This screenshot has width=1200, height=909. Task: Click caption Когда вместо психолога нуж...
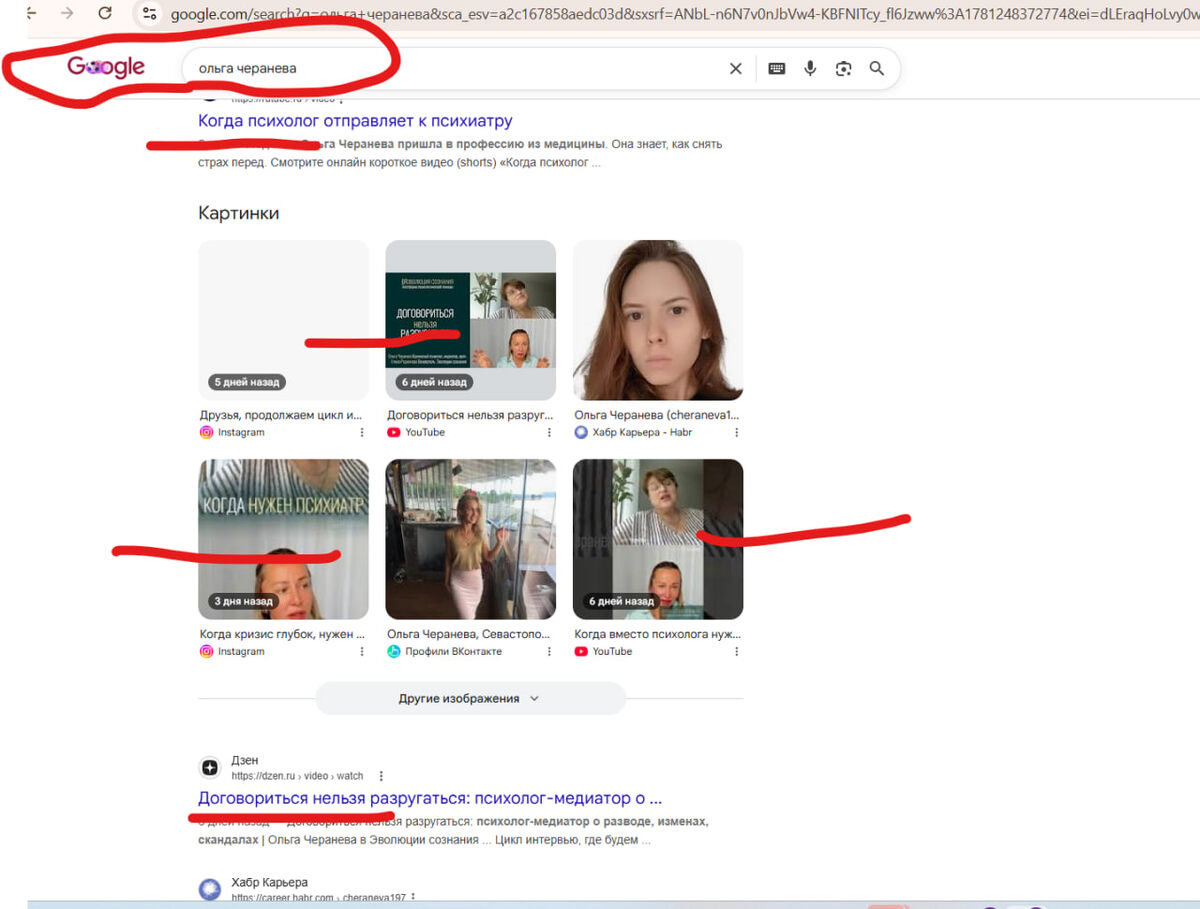(x=657, y=634)
